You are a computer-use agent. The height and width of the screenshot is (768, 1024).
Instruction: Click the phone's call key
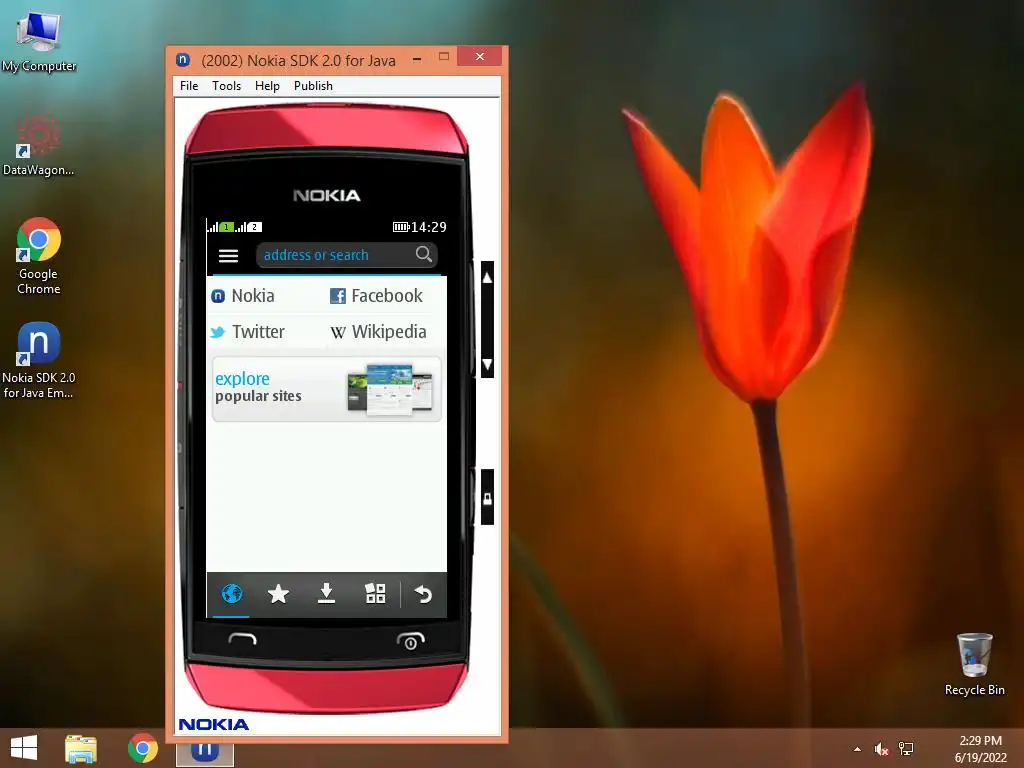pyautogui.click(x=242, y=639)
